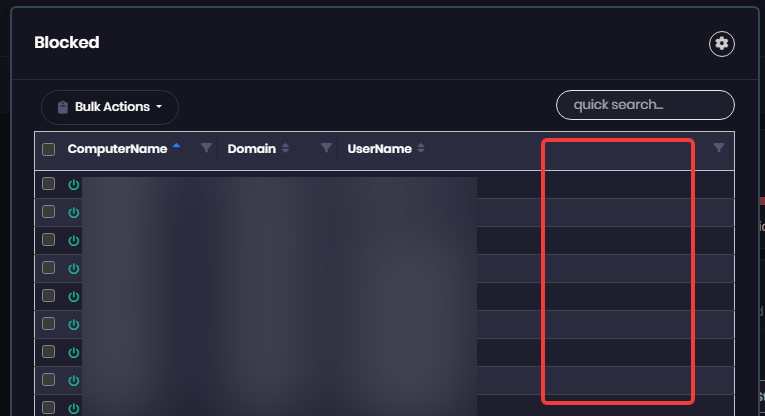Open the Bulk Actions dropdown
Image resolution: width=765 pixels, height=416 pixels.
(110, 107)
